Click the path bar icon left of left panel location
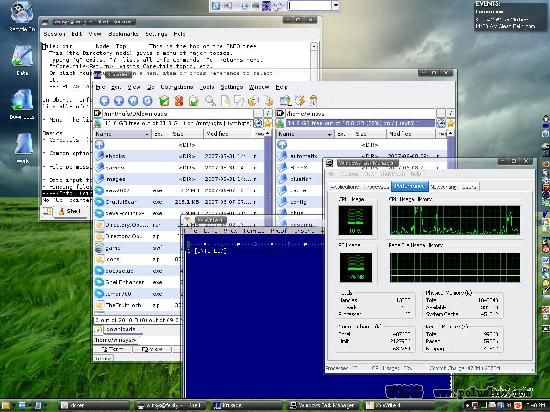 click(98, 113)
